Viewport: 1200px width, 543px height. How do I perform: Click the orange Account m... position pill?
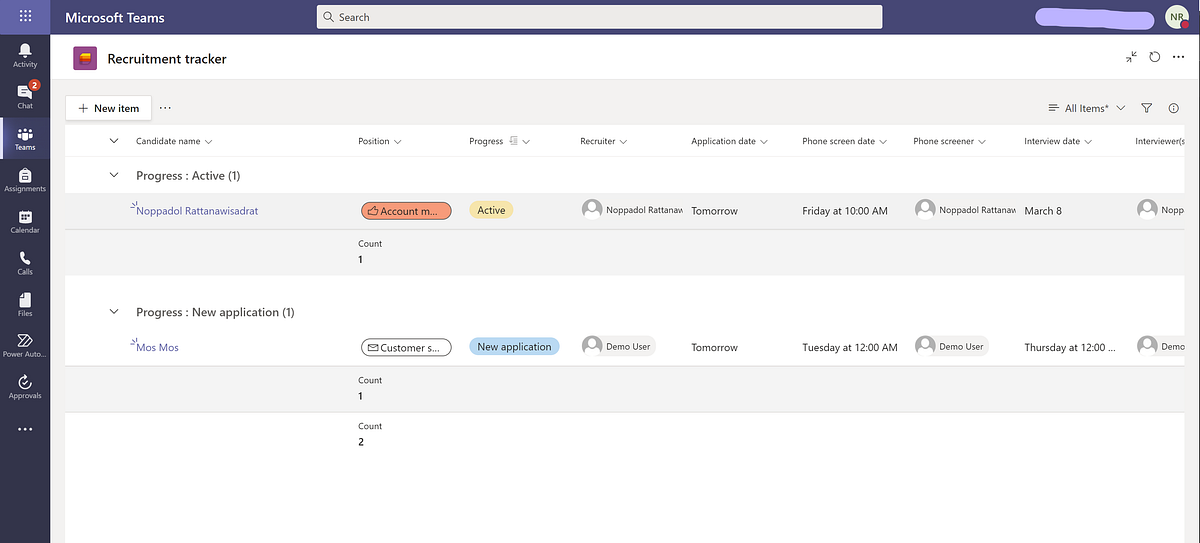tap(406, 211)
